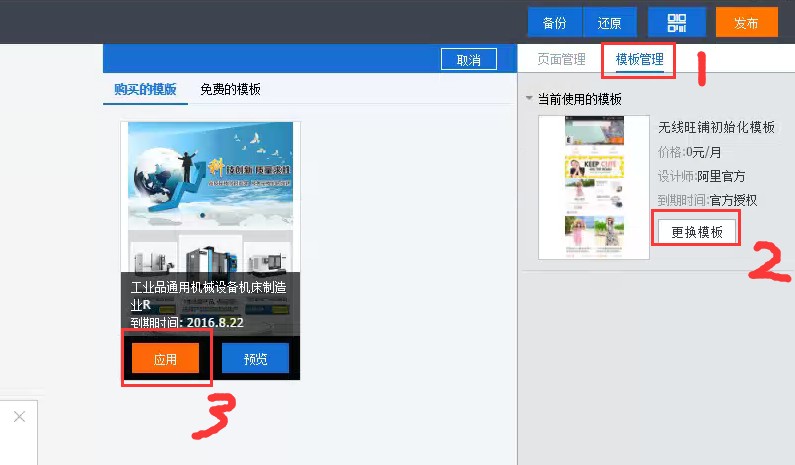
Task: Click the 更换模板 button
Action: click(x=697, y=232)
